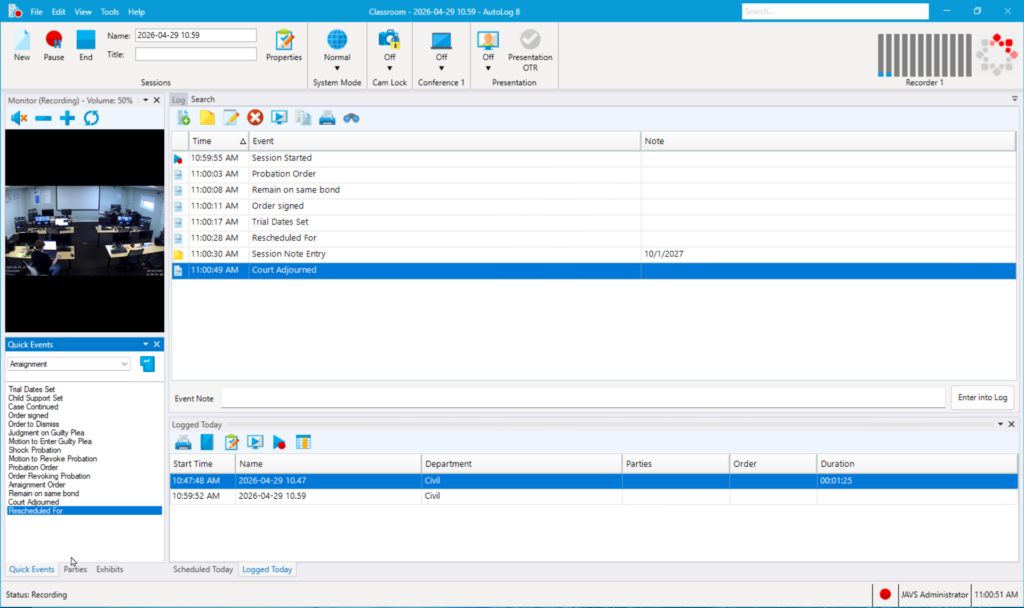Select the Court Adjourned quick event
Image resolution: width=1024 pixels, height=608 pixels.
[33, 502]
